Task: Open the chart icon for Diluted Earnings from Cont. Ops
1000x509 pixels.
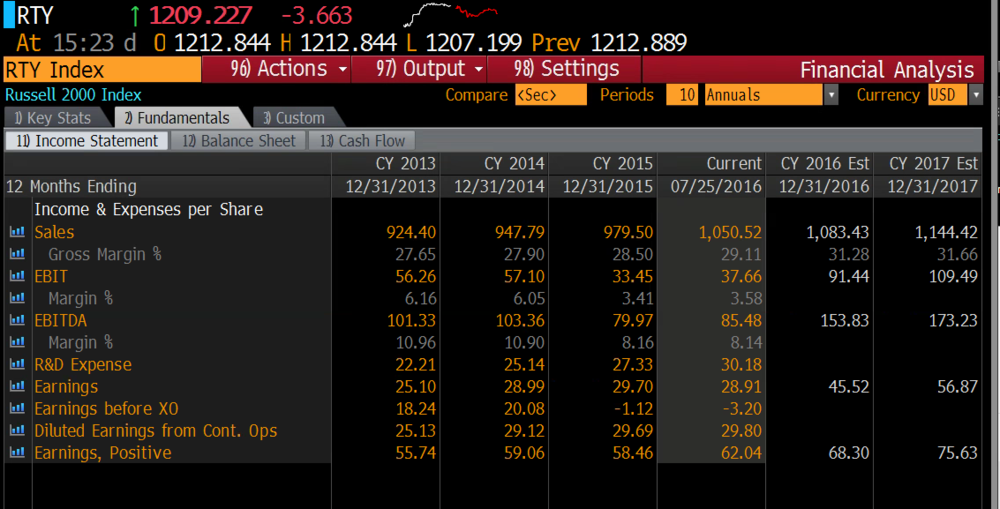Action: coord(17,431)
